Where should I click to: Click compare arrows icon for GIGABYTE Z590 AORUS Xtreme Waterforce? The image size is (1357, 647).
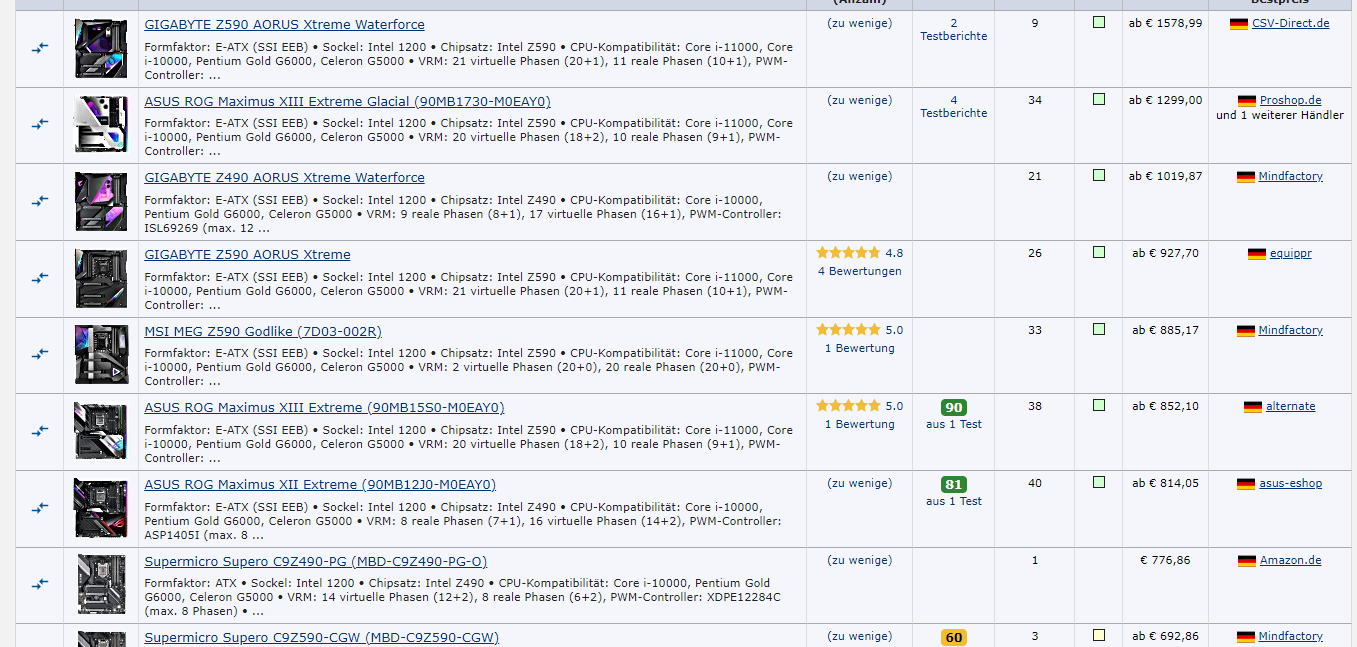[x=40, y=48]
